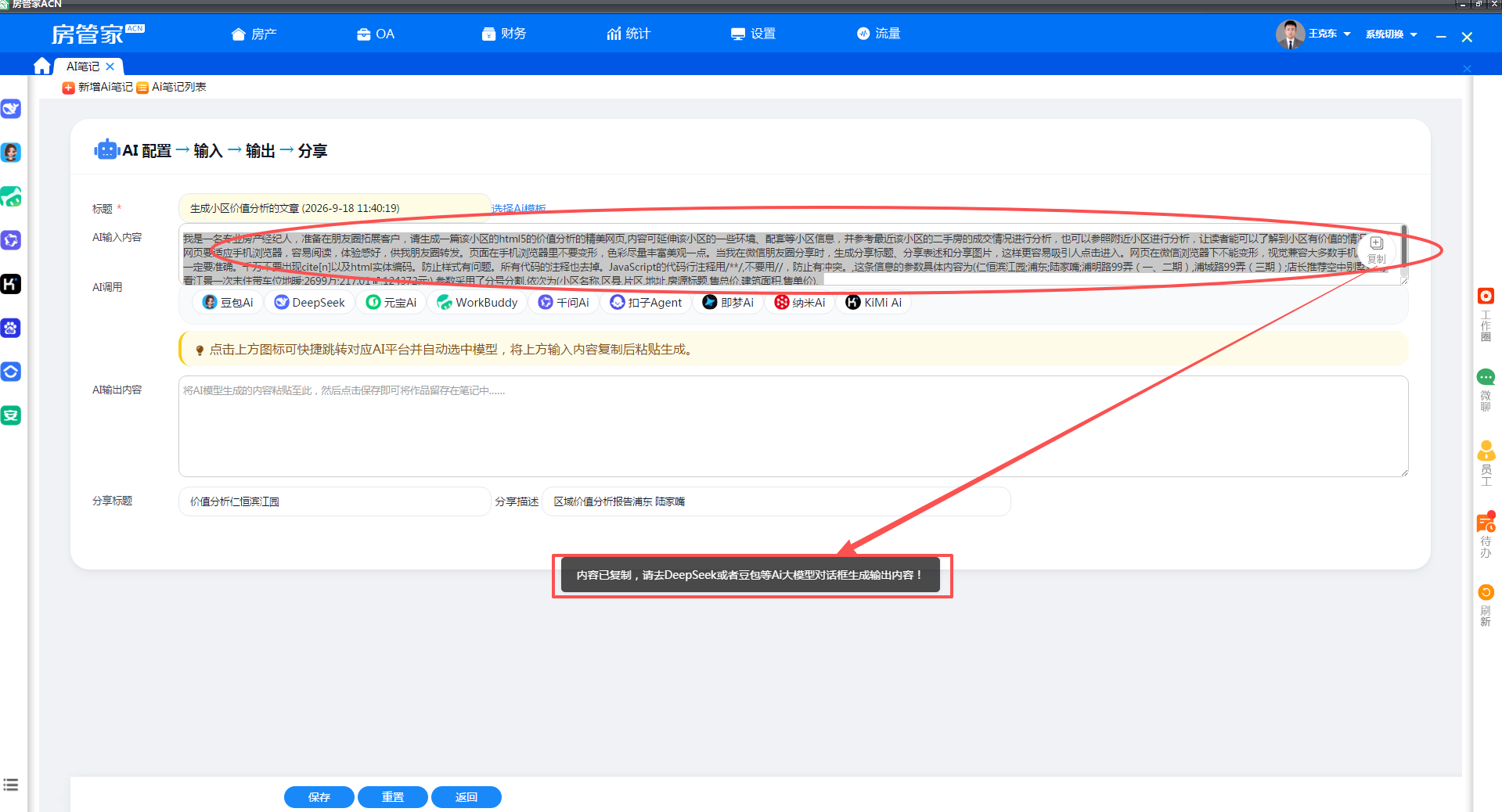Launch KiMi Ai from the AI调用 row
The image size is (1502, 812).
[x=873, y=303]
